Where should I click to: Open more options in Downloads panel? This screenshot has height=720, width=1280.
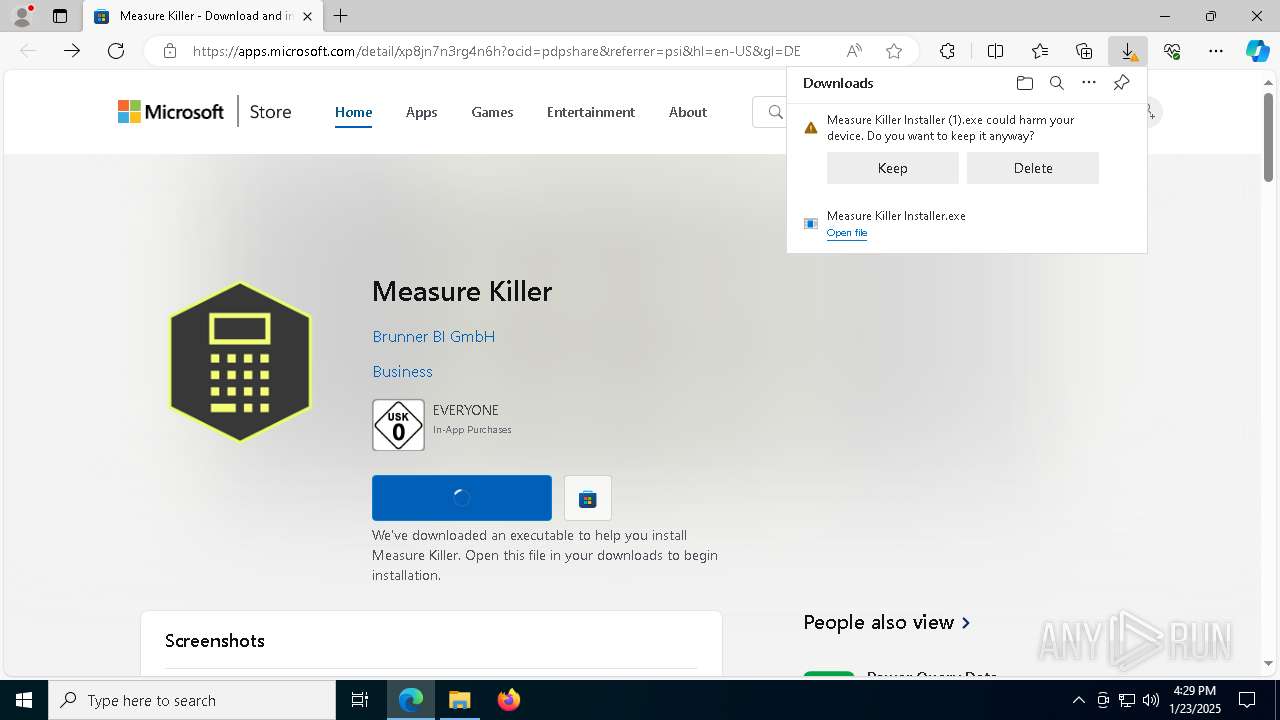[x=1089, y=83]
